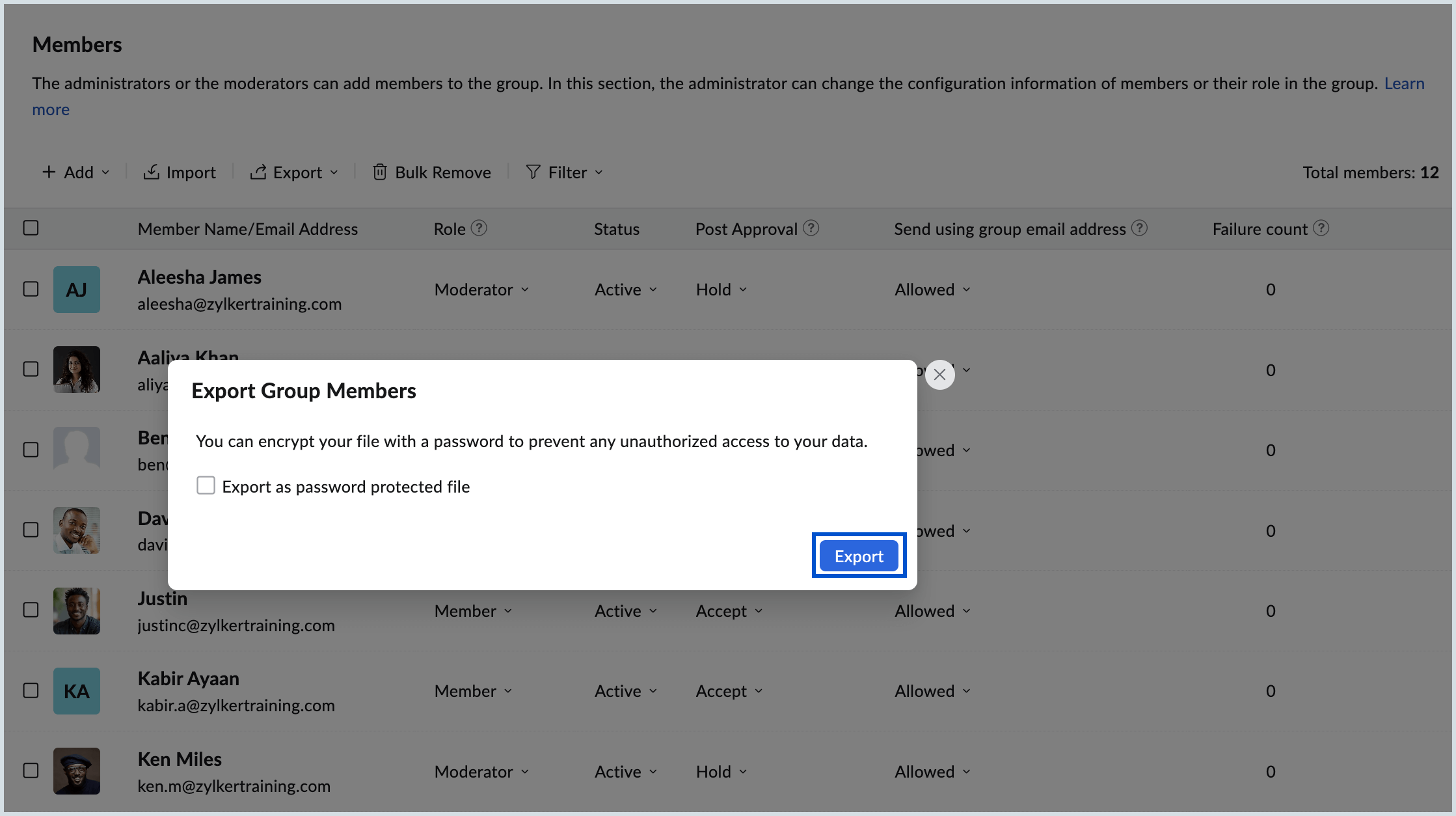Click the Failure count help icon

(x=1321, y=228)
